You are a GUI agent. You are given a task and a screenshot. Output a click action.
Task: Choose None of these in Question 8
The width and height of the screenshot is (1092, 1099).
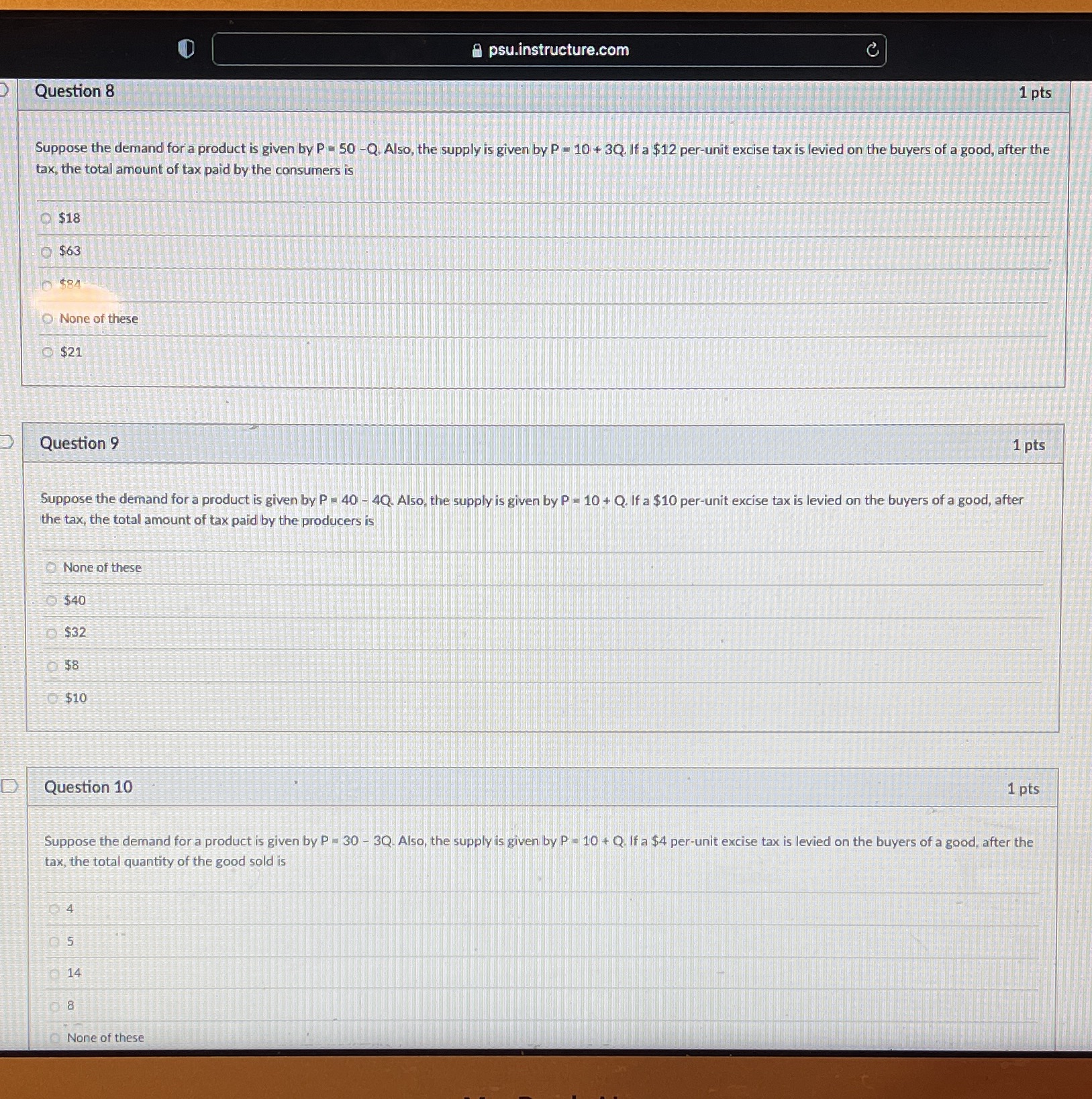47,319
